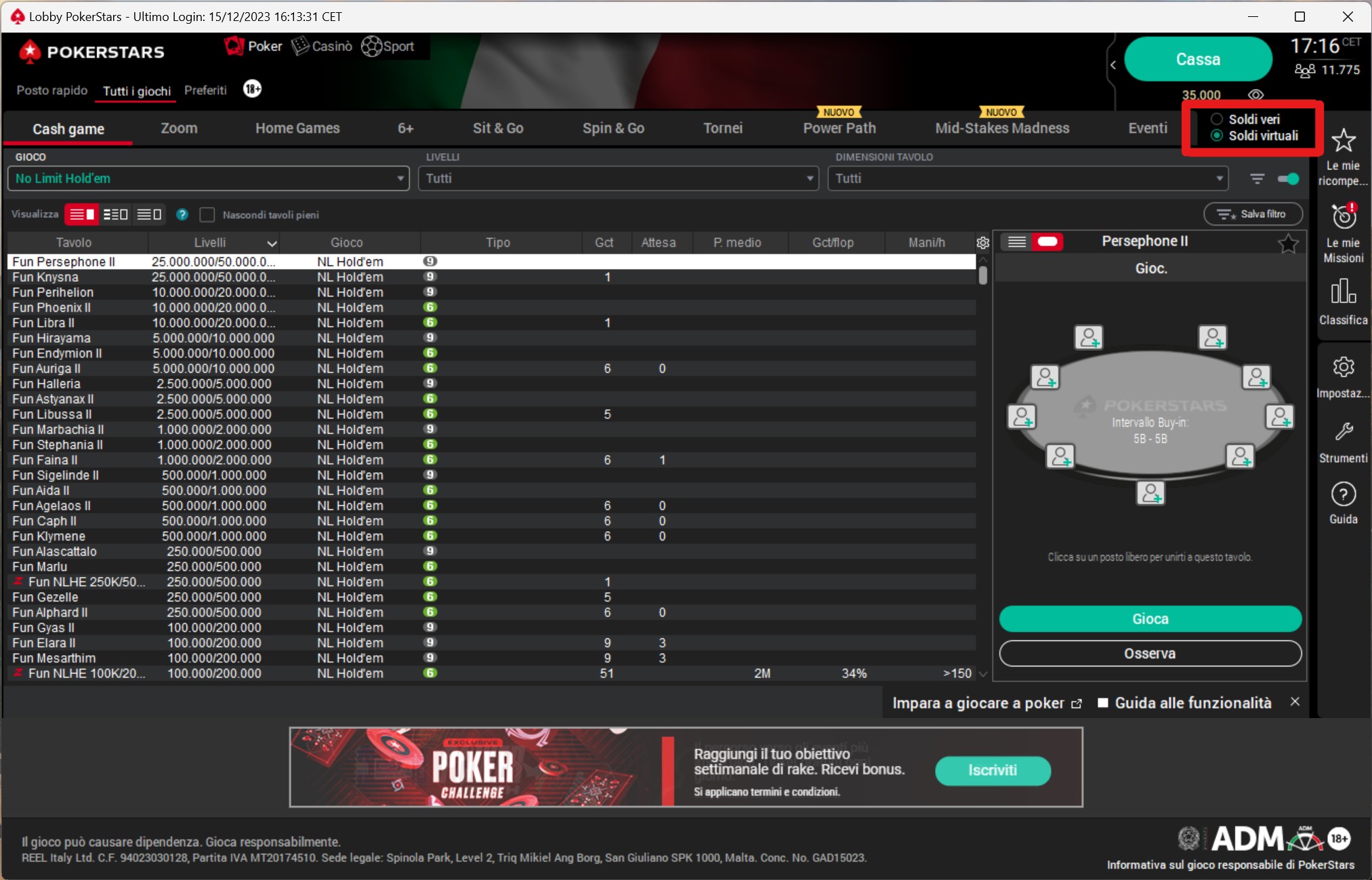Image resolution: width=1372 pixels, height=880 pixels.
Task: Click the PokerStars logo
Action: [92, 52]
